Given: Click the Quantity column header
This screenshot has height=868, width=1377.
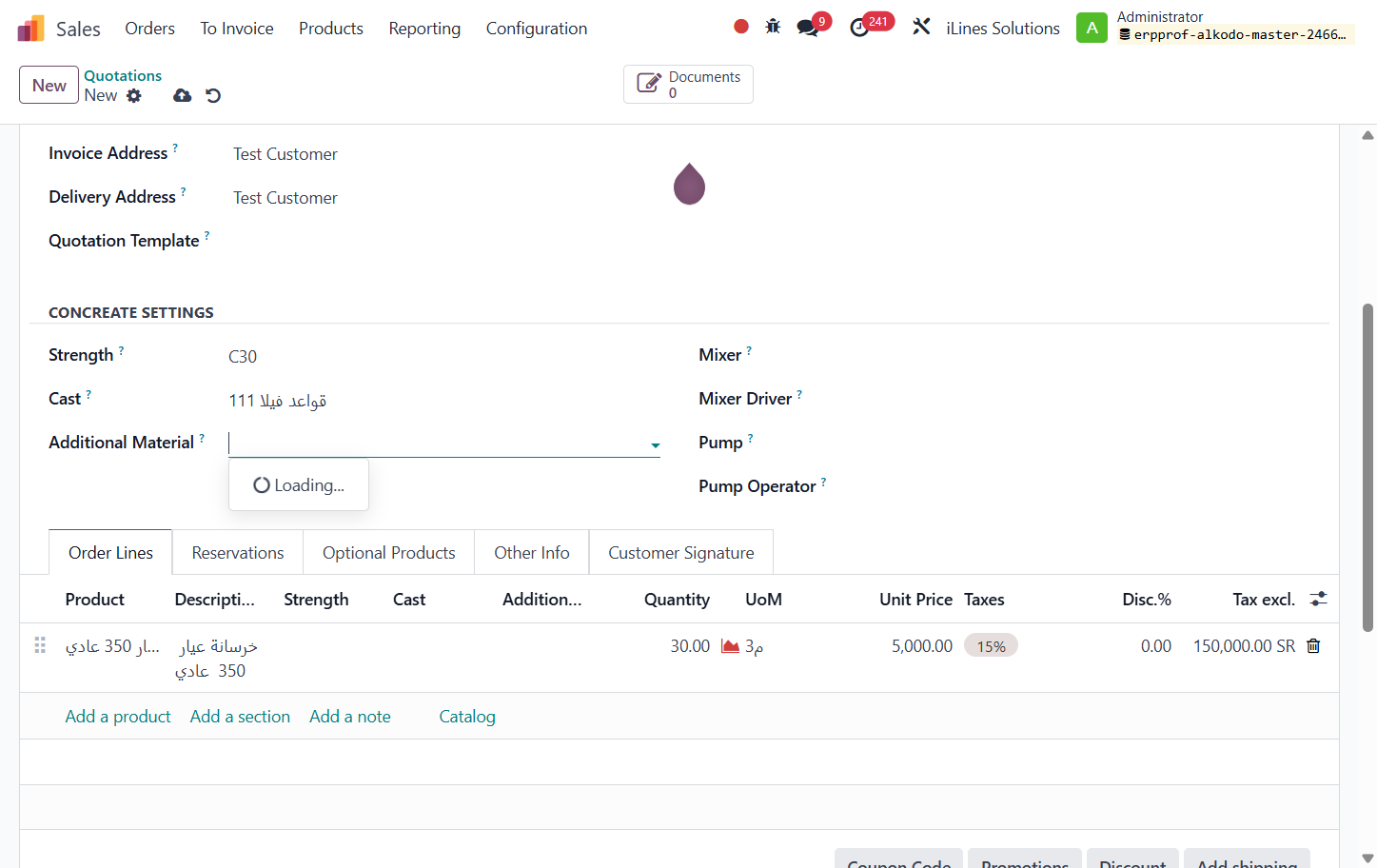Looking at the screenshot, I should click(677, 600).
